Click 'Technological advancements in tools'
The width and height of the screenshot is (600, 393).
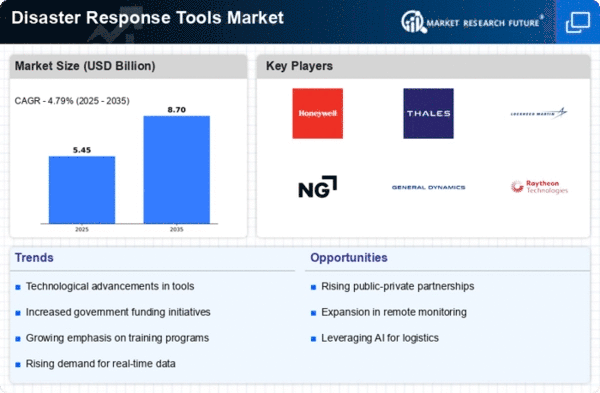point(110,286)
